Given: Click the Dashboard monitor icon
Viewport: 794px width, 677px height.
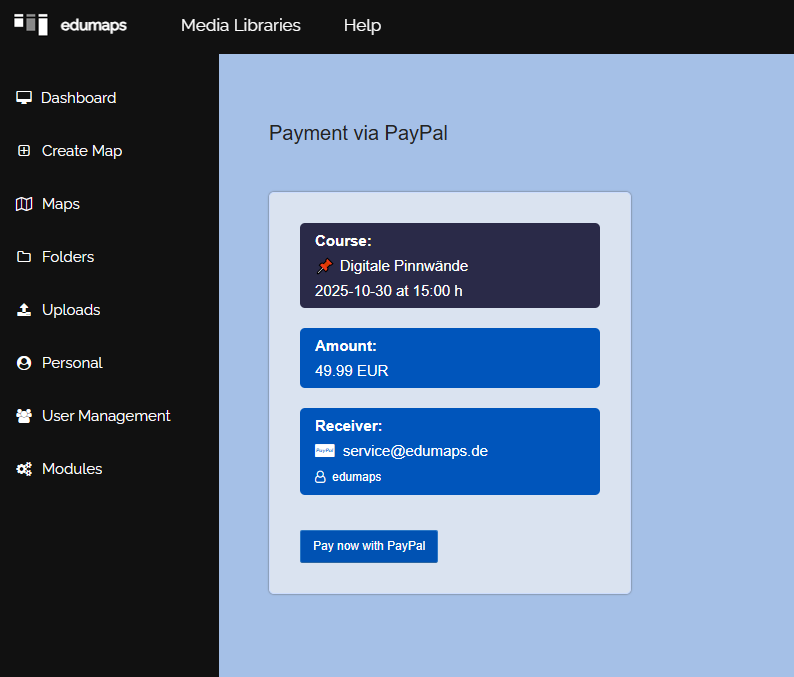Looking at the screenshot, I should 24,98.
